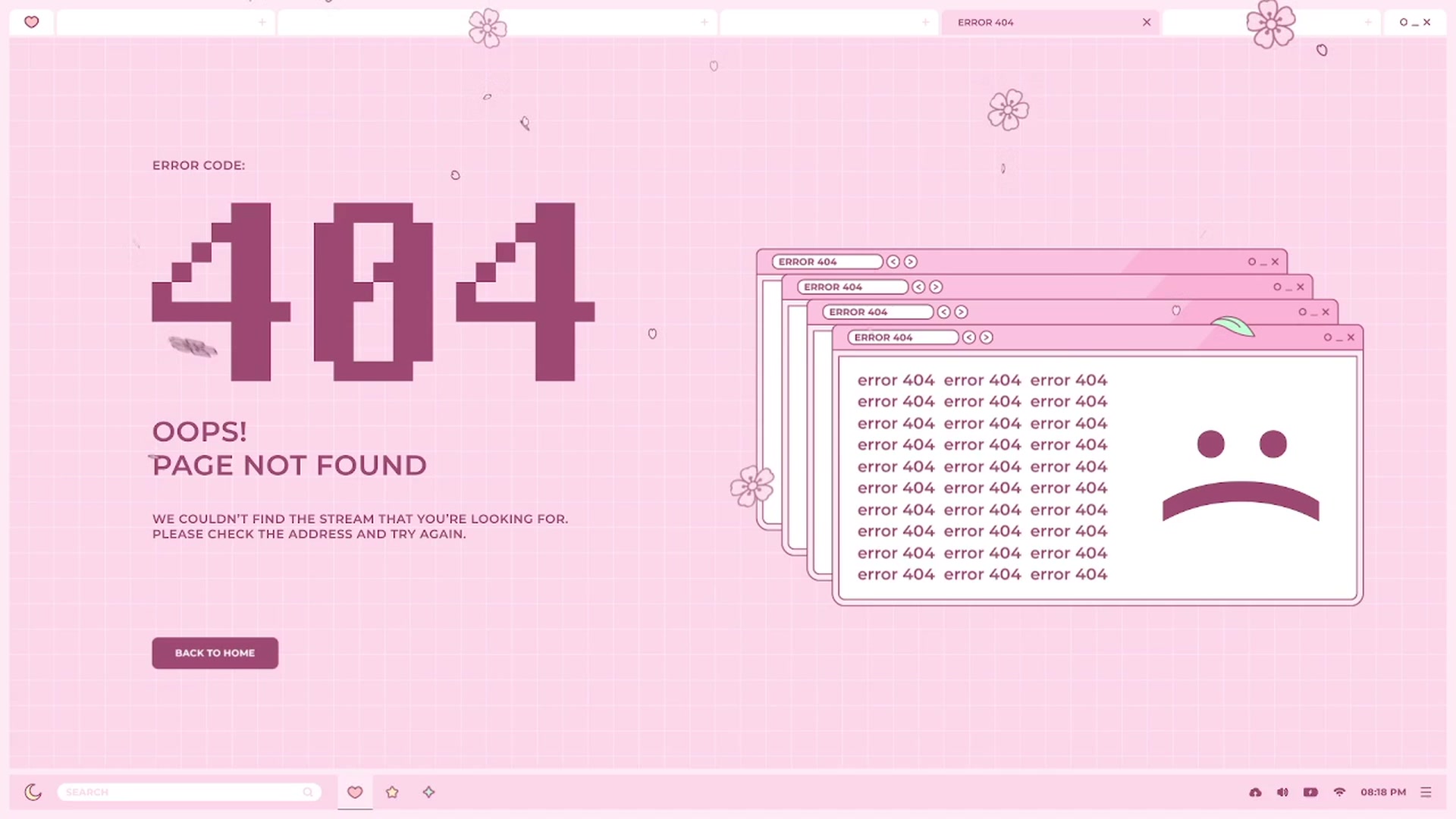Screen dimensions: 1456x819
Task: Click into the SEARCH field
Action: click(x=189, y=792)
